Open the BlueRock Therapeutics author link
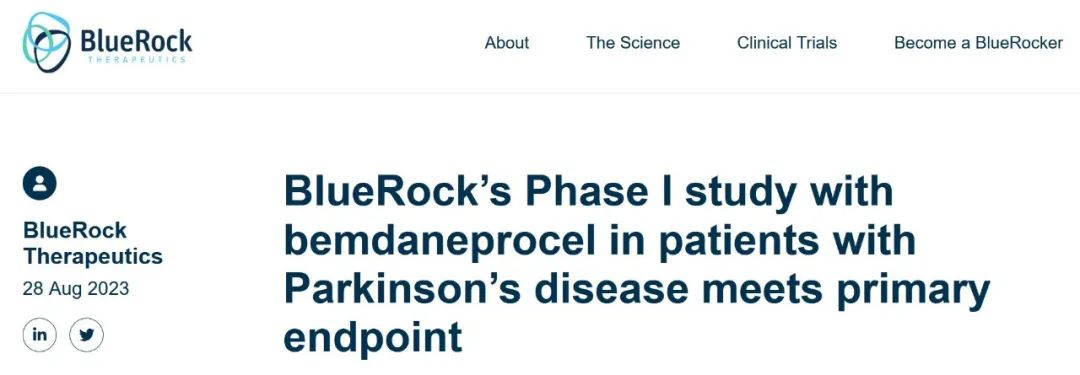This screenshot has width=1080, height=375. pos(92,243)
